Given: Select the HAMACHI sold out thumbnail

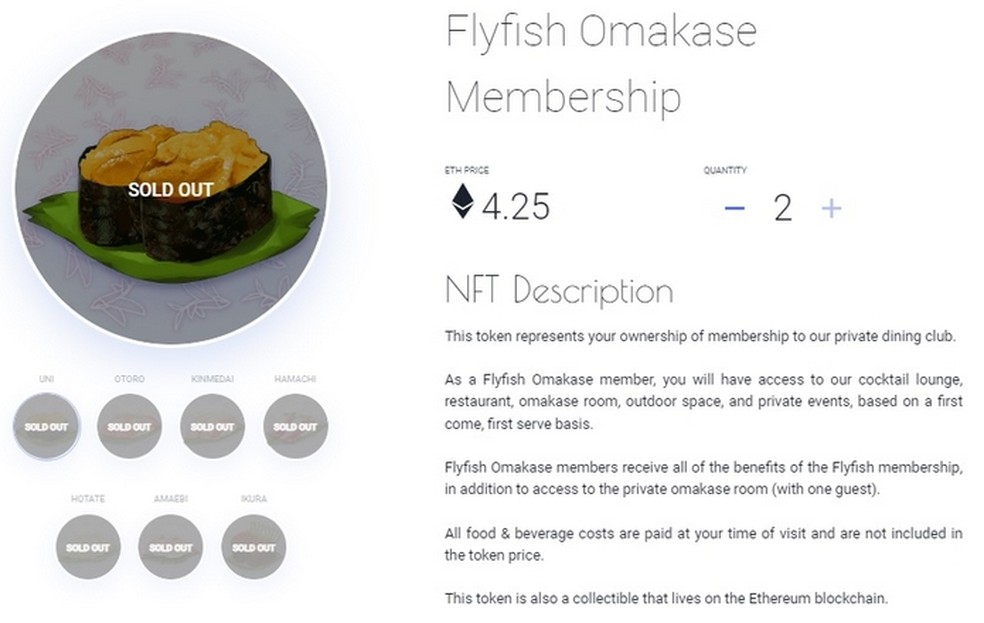Looking at the screenshot, I should (295, 427).
